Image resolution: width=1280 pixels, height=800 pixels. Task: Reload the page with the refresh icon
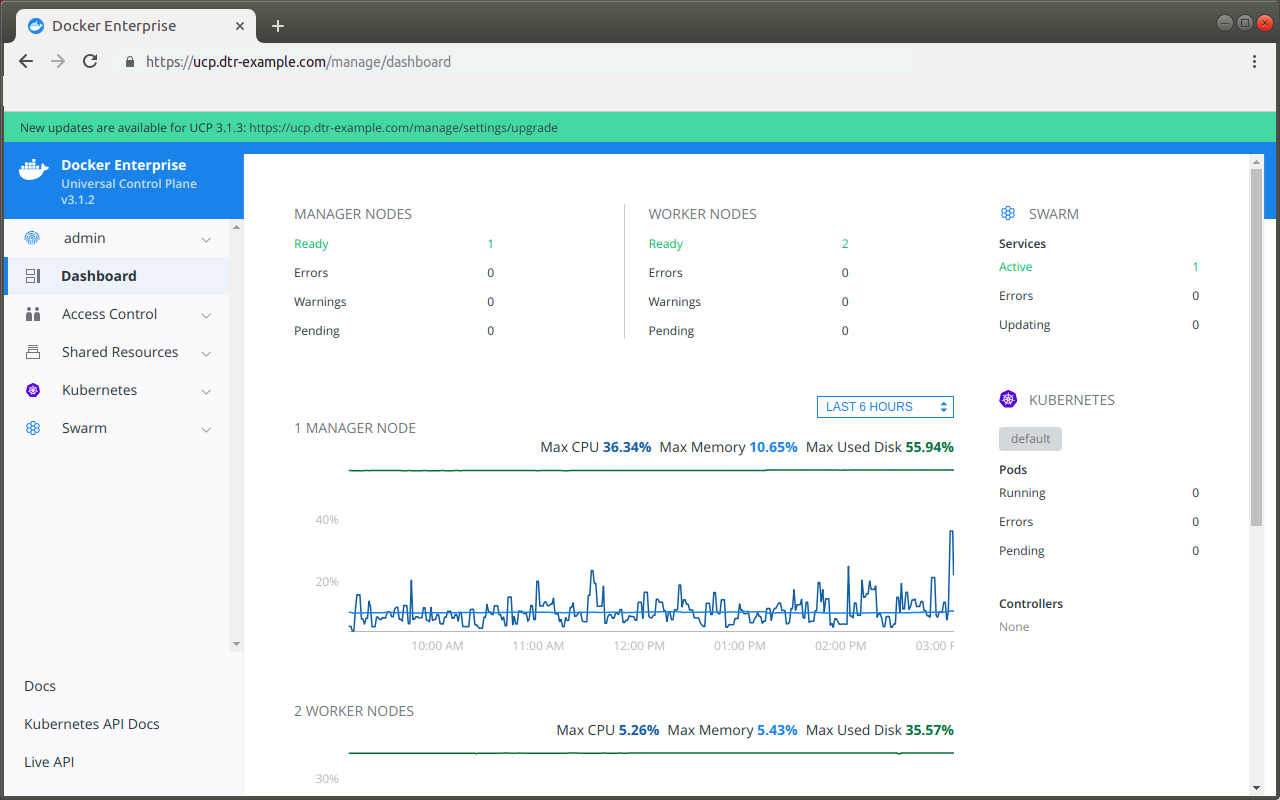tap(90, 61)
